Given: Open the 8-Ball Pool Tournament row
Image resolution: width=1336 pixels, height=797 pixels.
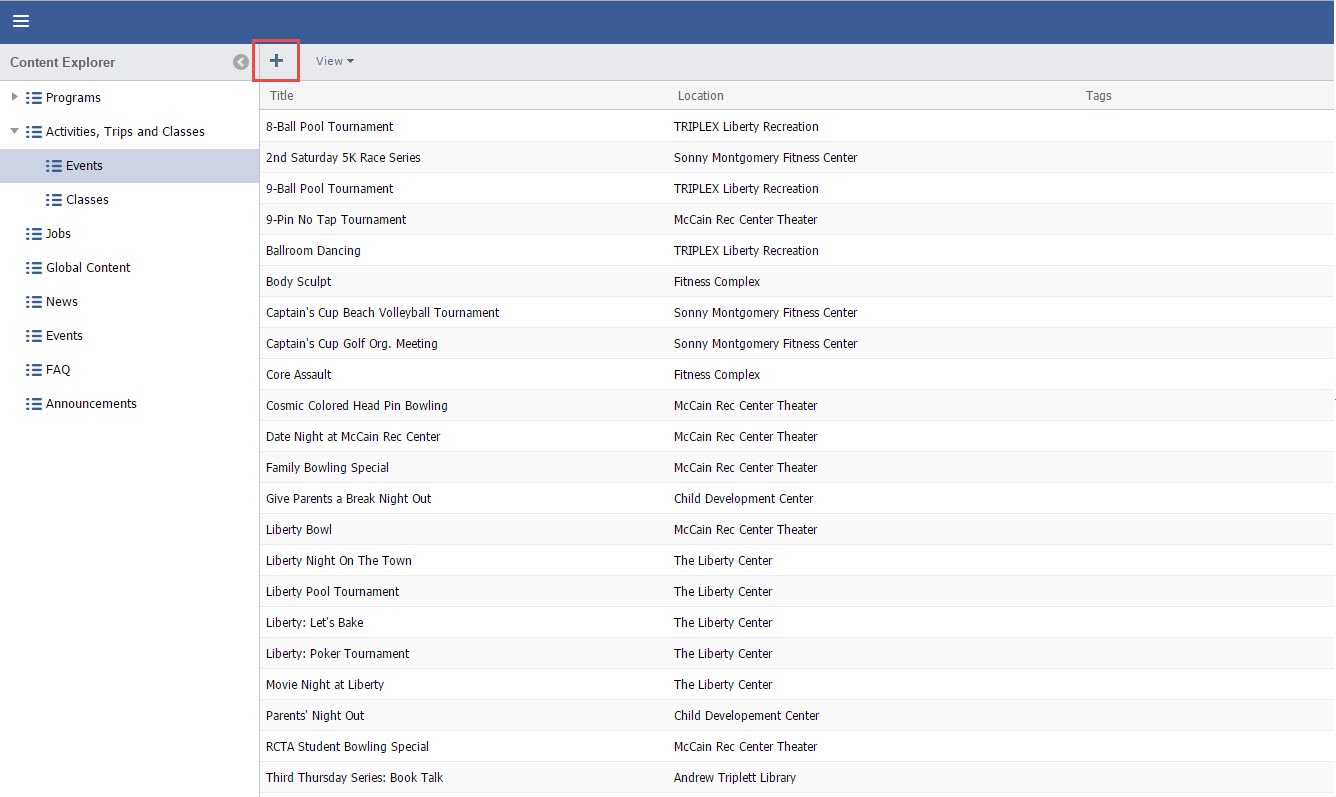Looking at the screenshot, I should click(330, 127).
